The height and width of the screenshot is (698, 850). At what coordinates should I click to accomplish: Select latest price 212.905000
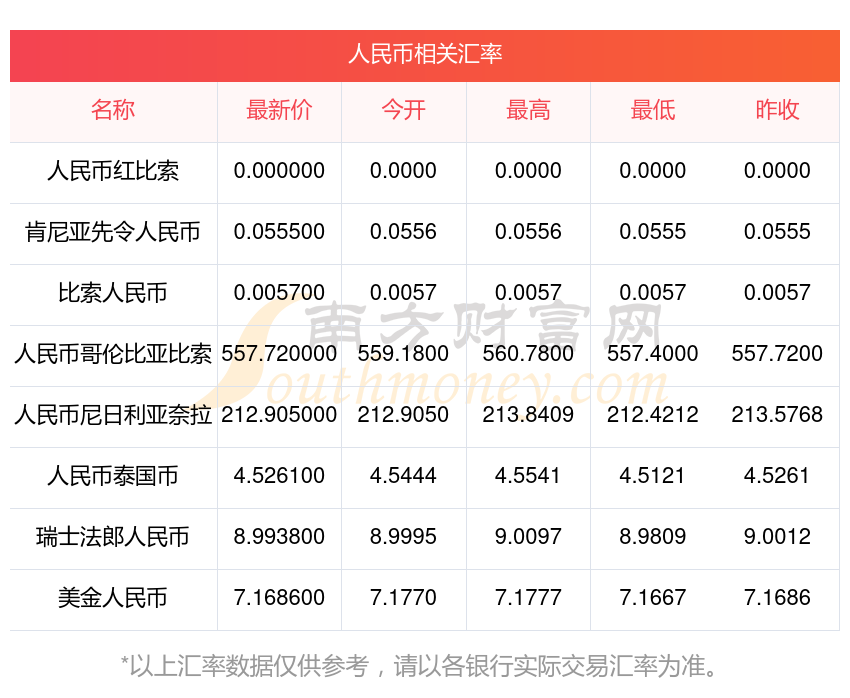[279, 415]
